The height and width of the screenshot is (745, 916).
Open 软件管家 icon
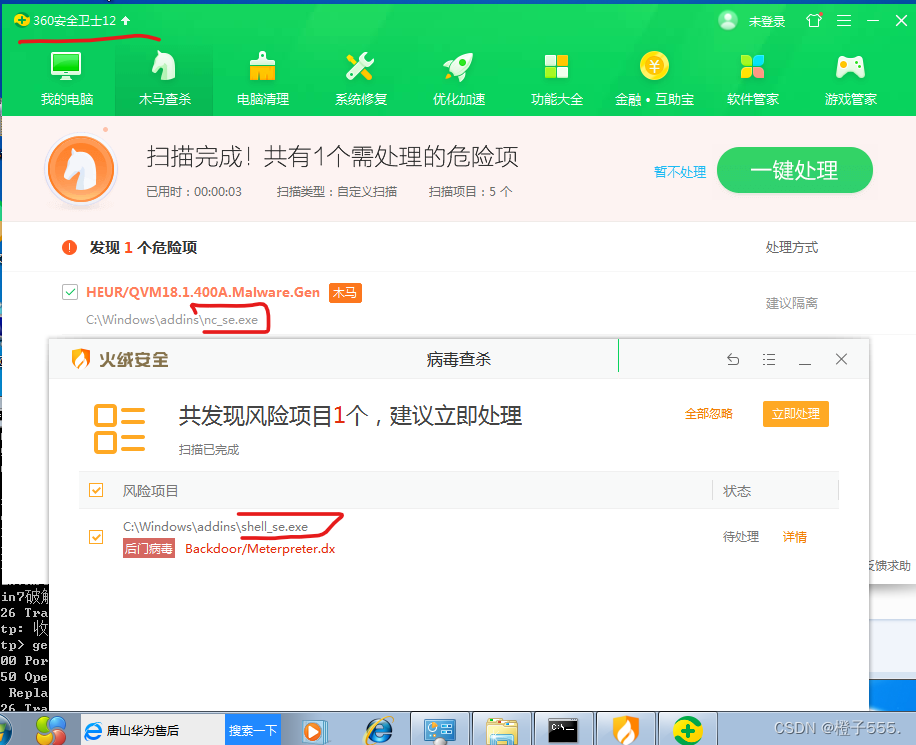coord(752,79)
